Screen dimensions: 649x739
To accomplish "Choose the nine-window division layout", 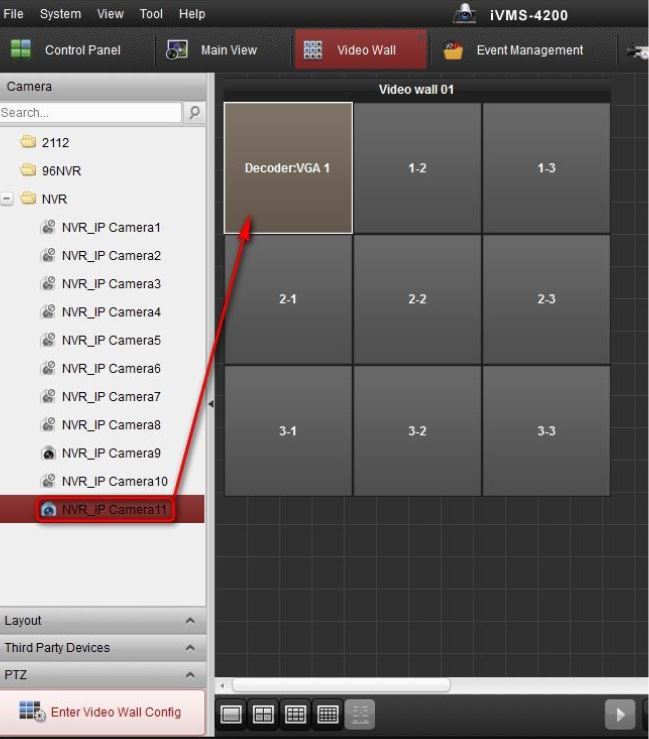I will pos(296,714).
